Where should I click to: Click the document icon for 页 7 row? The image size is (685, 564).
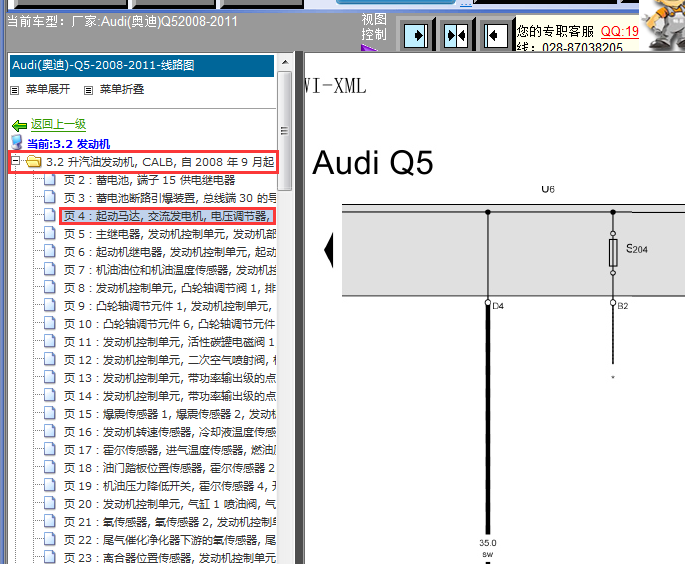[50, 270]
